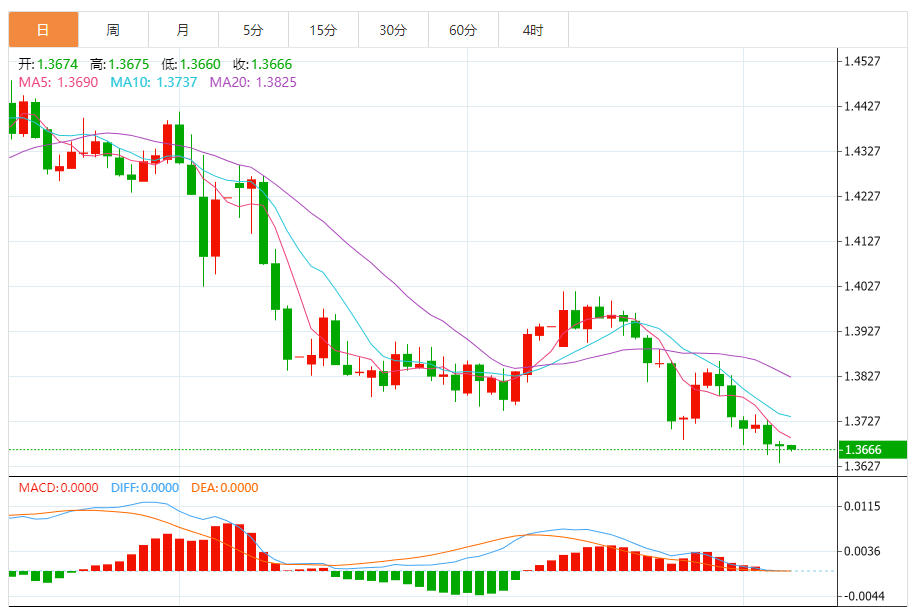Screen dimensions: 915x607
Task: Click the DEA:0.0000 label
Action: click(x=225, y=488)
